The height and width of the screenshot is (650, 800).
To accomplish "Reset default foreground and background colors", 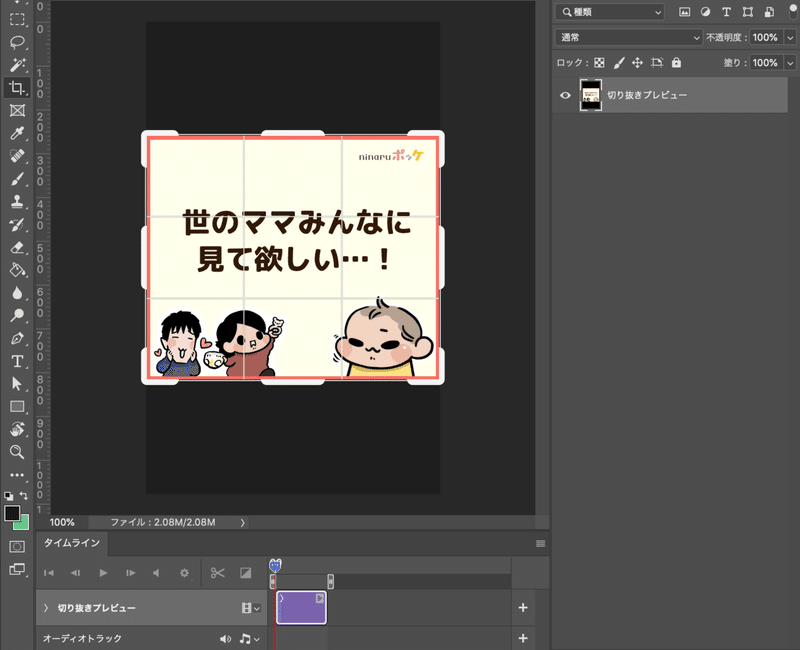I will [9, 495].
